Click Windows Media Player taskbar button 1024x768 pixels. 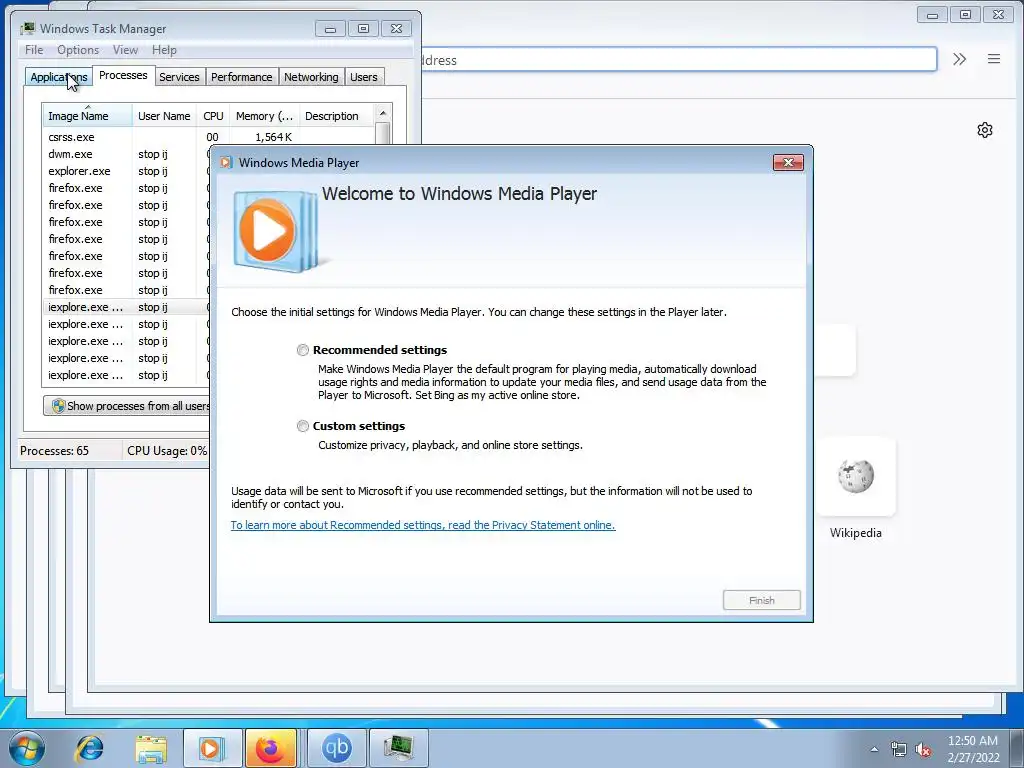(x=212, y=748)
